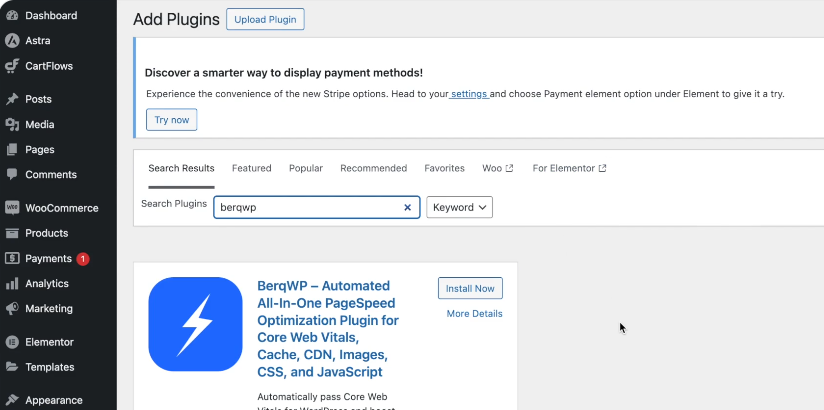
Task: Click the Elementor circle icon
Action: coord(12,342)
